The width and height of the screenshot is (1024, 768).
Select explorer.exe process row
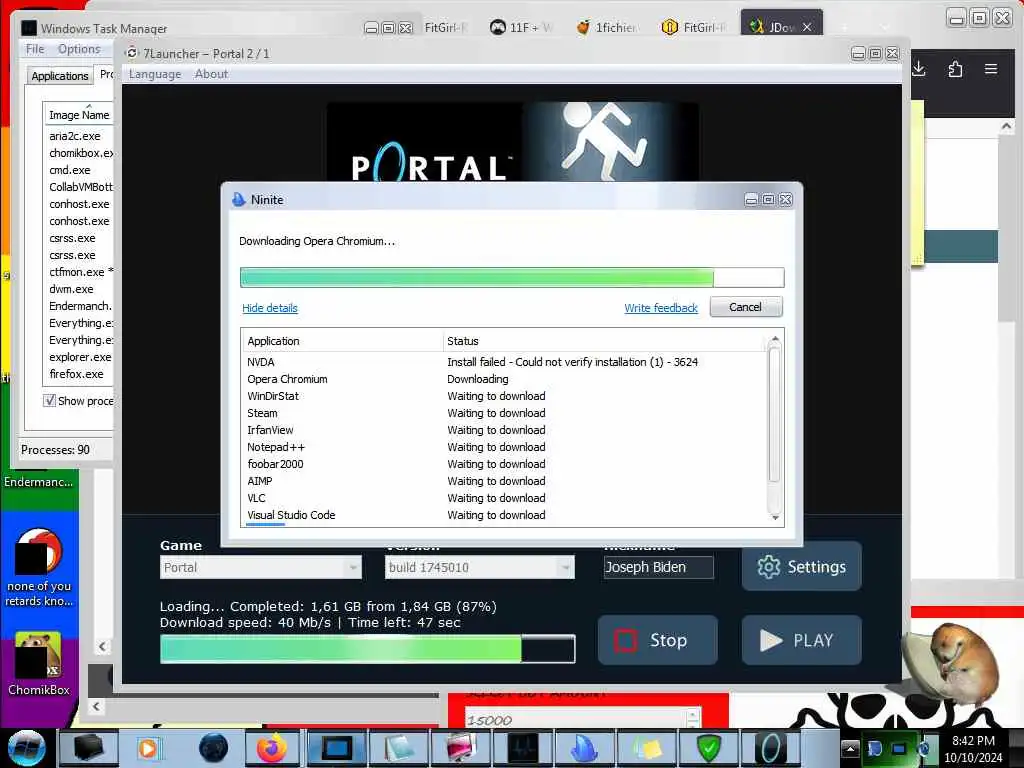78,357
